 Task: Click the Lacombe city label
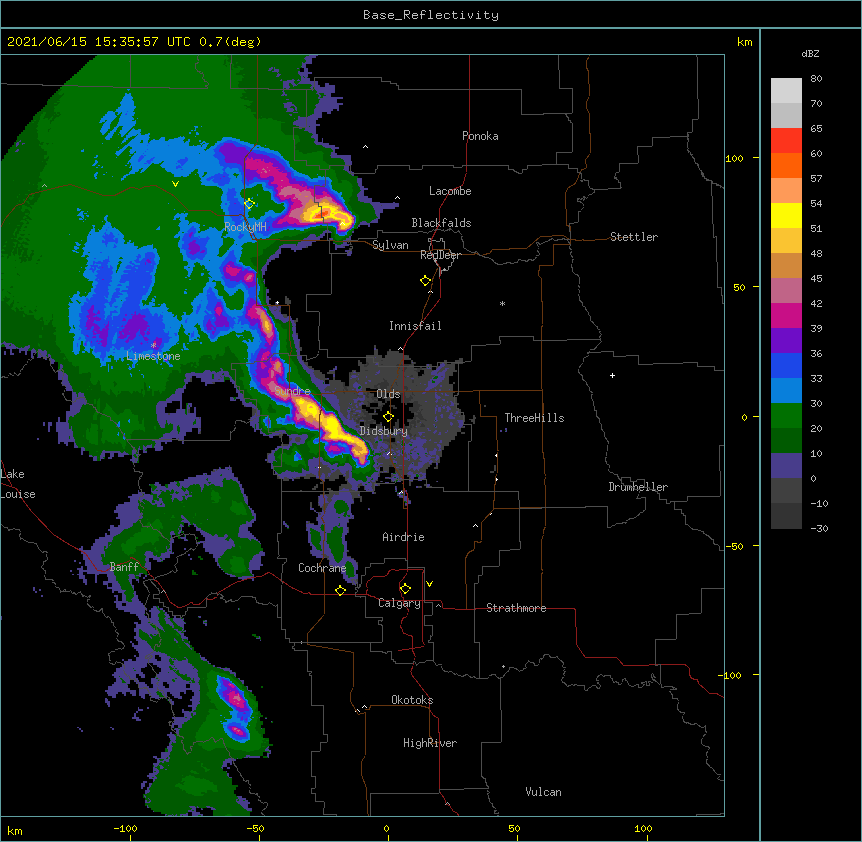(x=450, y=191)
